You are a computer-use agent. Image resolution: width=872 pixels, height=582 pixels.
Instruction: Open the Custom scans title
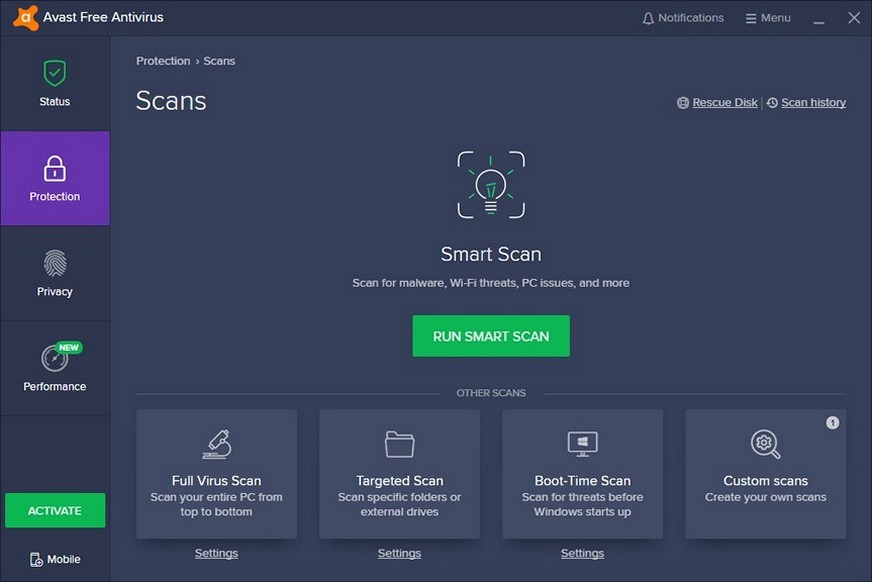pyautogui.click(x=765, y=481)
